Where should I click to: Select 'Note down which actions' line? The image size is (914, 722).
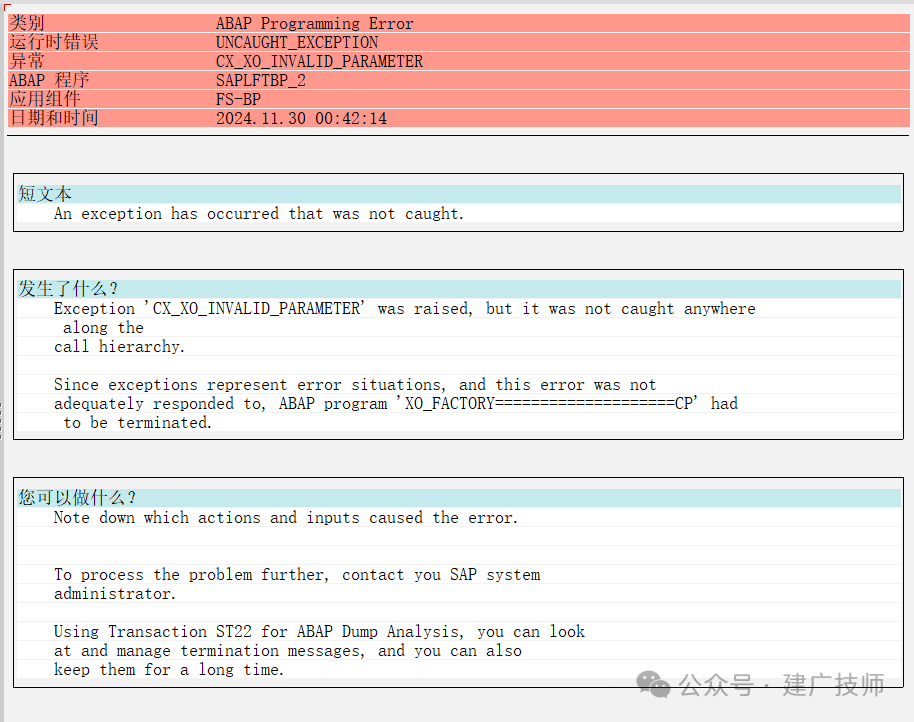[x=286, y=517]
